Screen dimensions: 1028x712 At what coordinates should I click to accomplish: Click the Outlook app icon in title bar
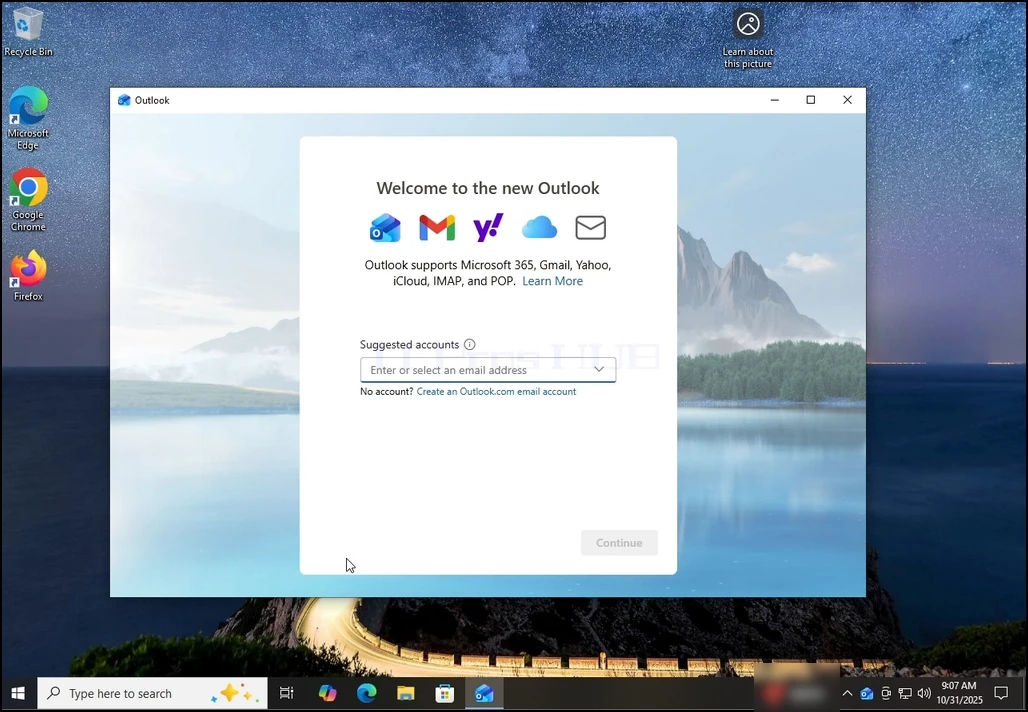[x=124, y=100]
